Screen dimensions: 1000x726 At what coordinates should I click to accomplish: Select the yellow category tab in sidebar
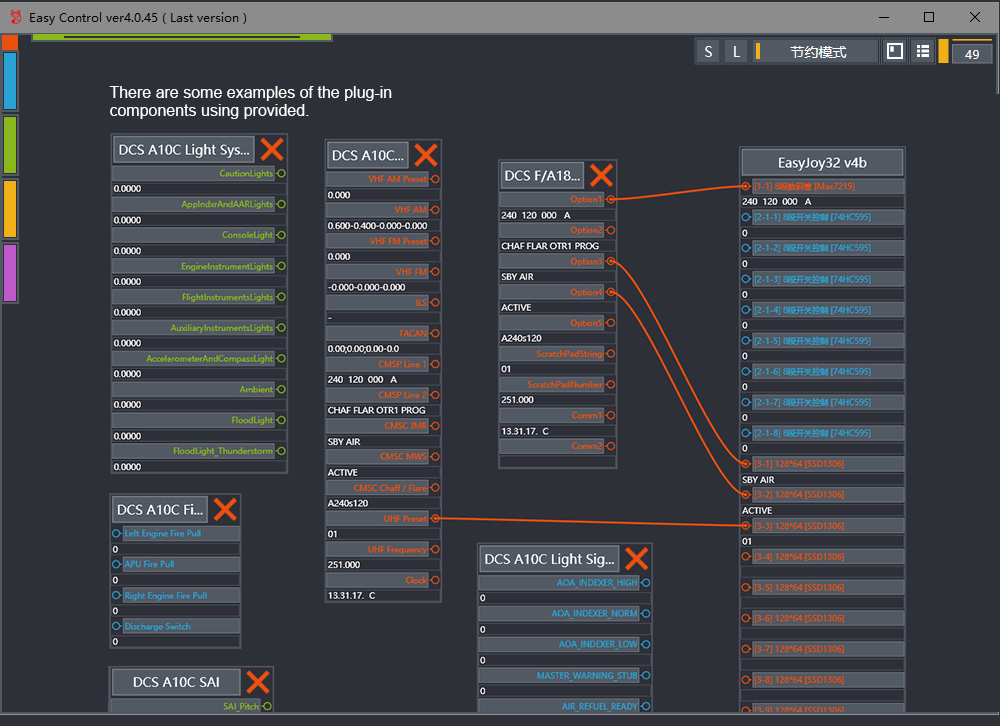pyautogui.click(x=10, y=209)
